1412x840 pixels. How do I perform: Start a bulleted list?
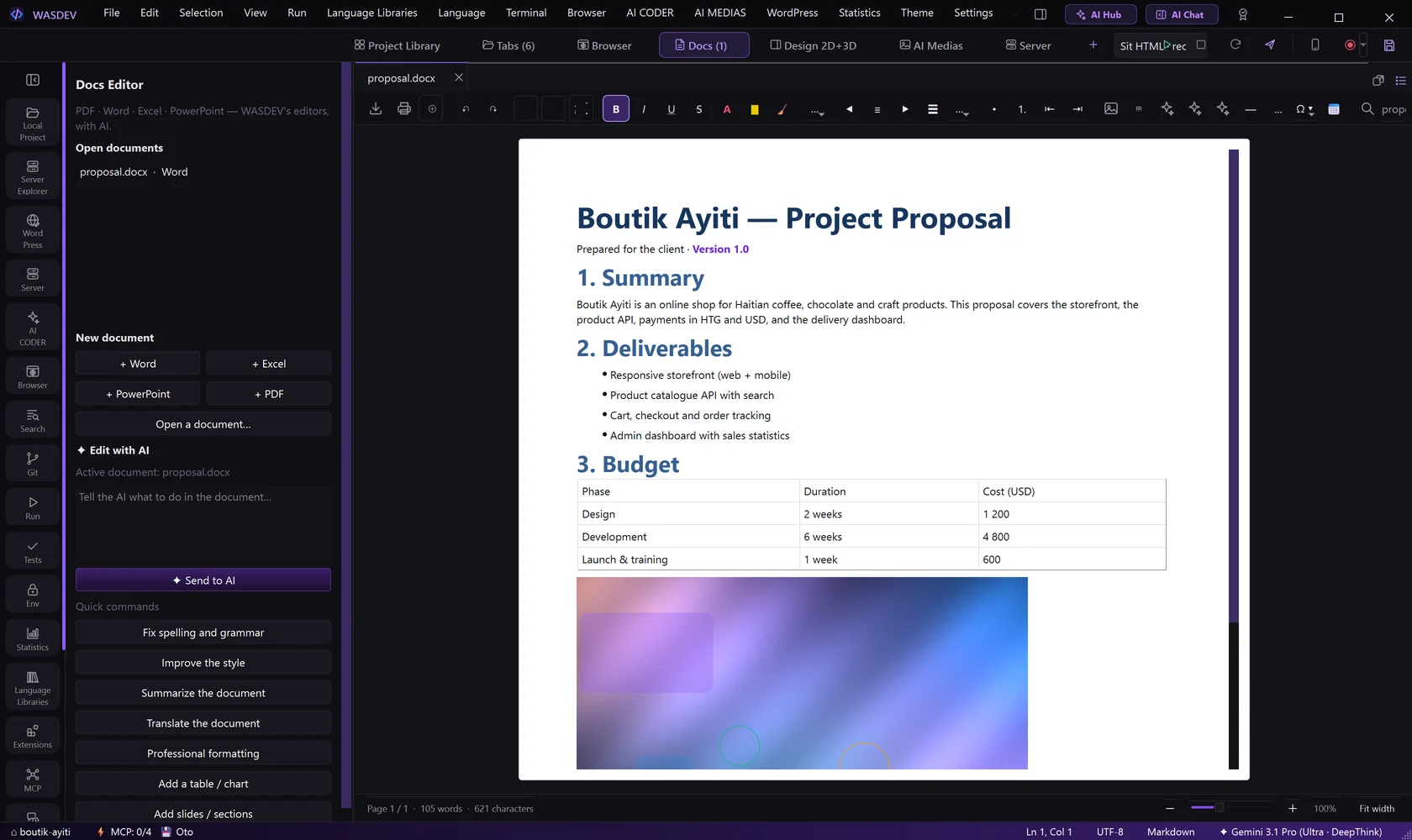(994, 109)
